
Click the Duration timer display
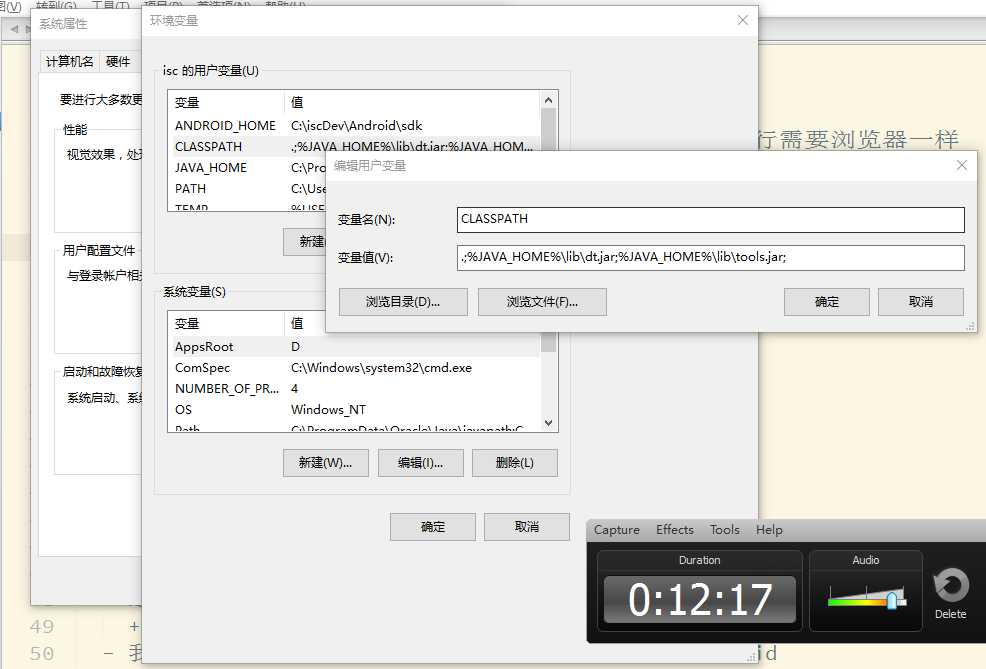tap(700, 599)
